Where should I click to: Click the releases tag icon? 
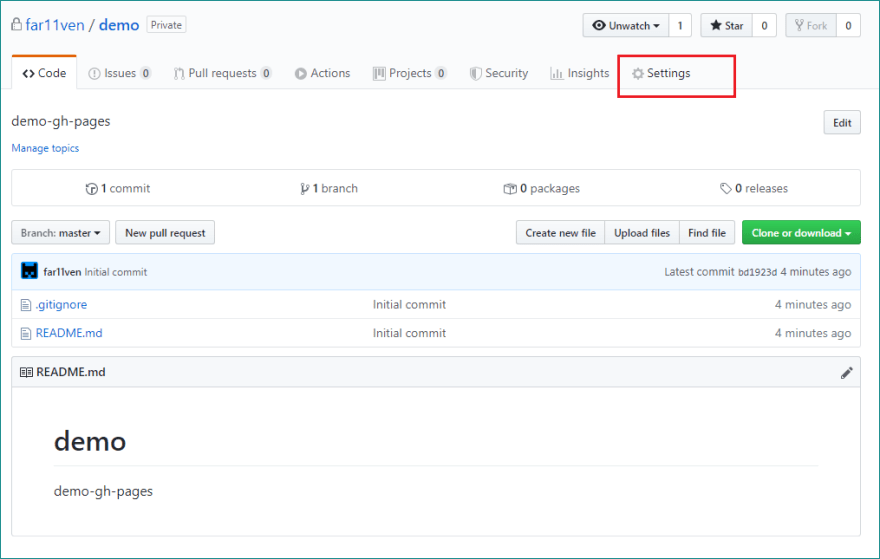point(726,189)
